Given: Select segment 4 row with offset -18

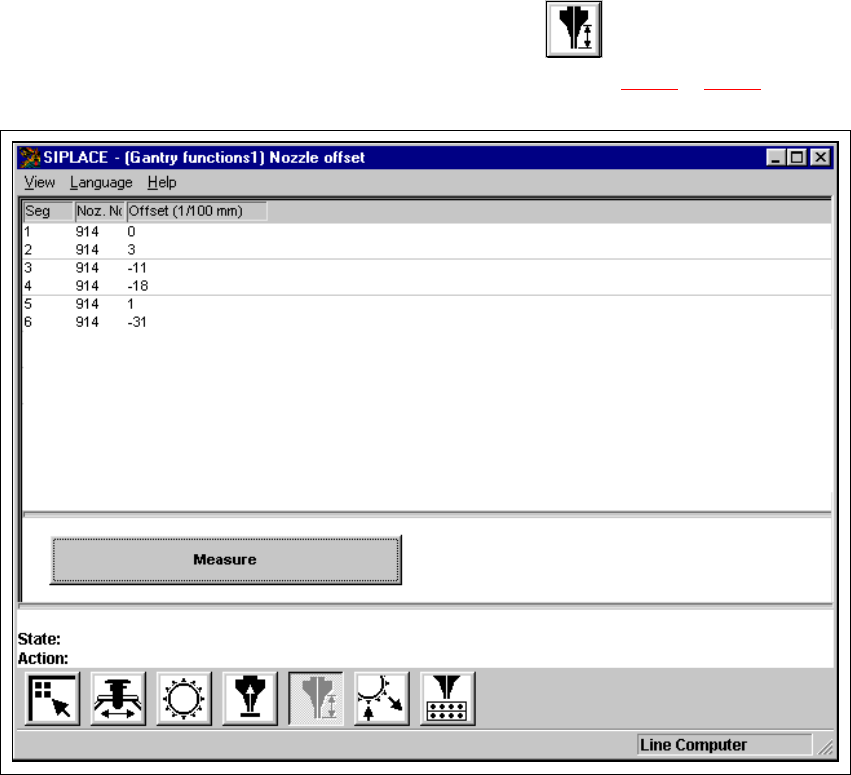Looking at the screenshot, I should coord(427,285).
